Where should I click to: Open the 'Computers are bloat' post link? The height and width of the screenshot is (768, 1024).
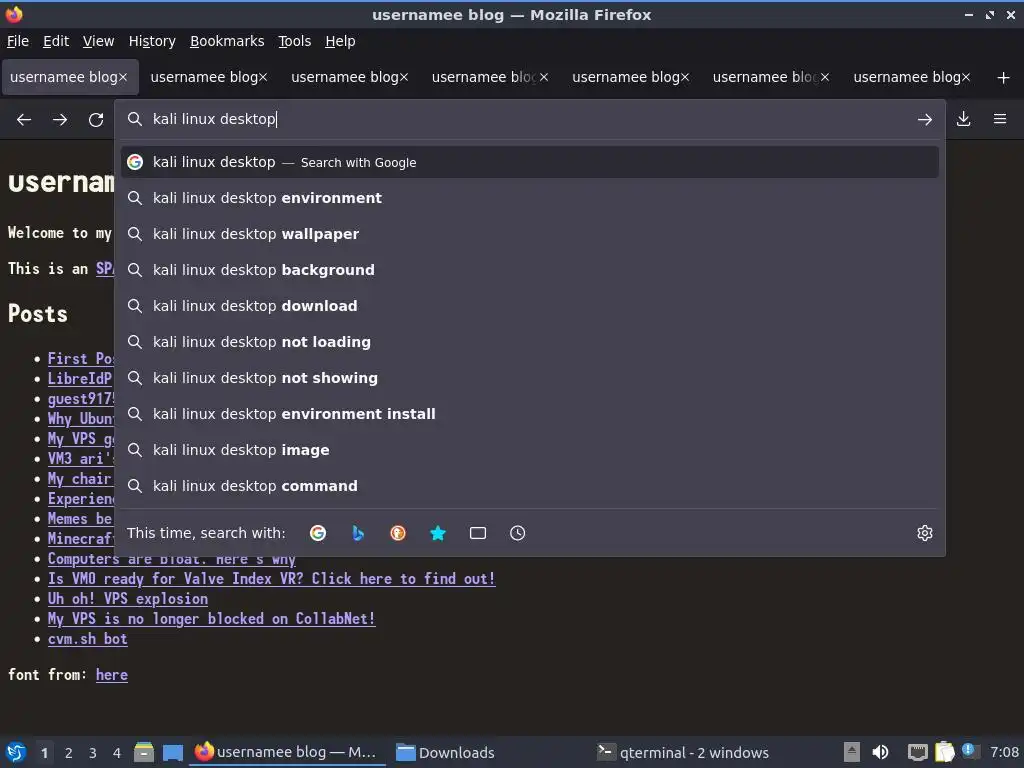point(172,560)
